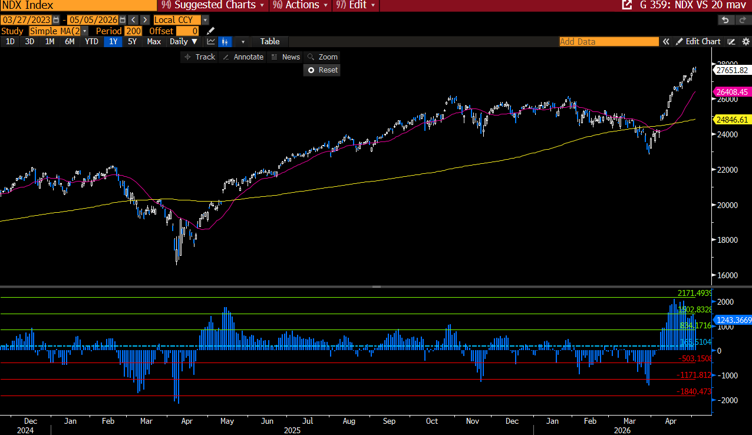Select the candlestick chart type icon
The height and width of the screenshot is (435, 752).
(x=224, y=42)
